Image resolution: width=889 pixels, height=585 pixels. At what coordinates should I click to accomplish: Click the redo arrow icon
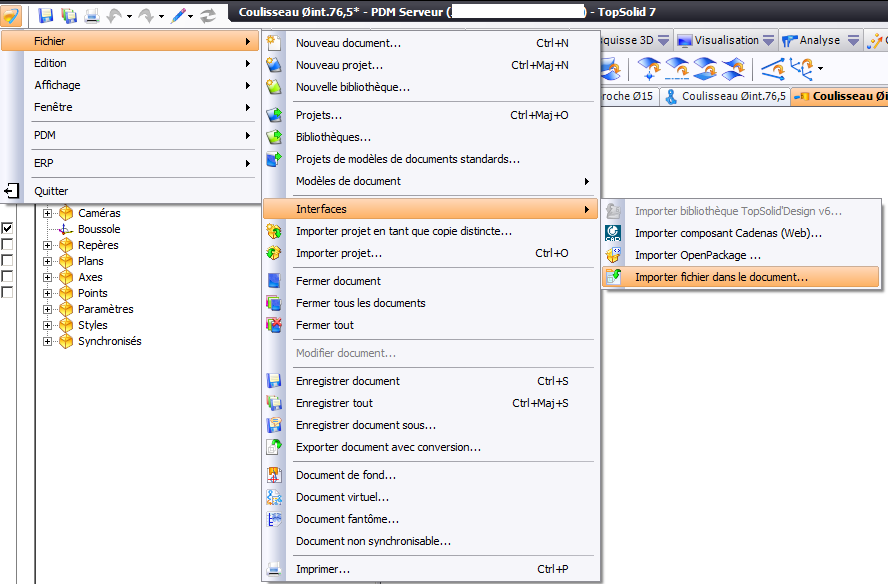[x=146, y=16]
